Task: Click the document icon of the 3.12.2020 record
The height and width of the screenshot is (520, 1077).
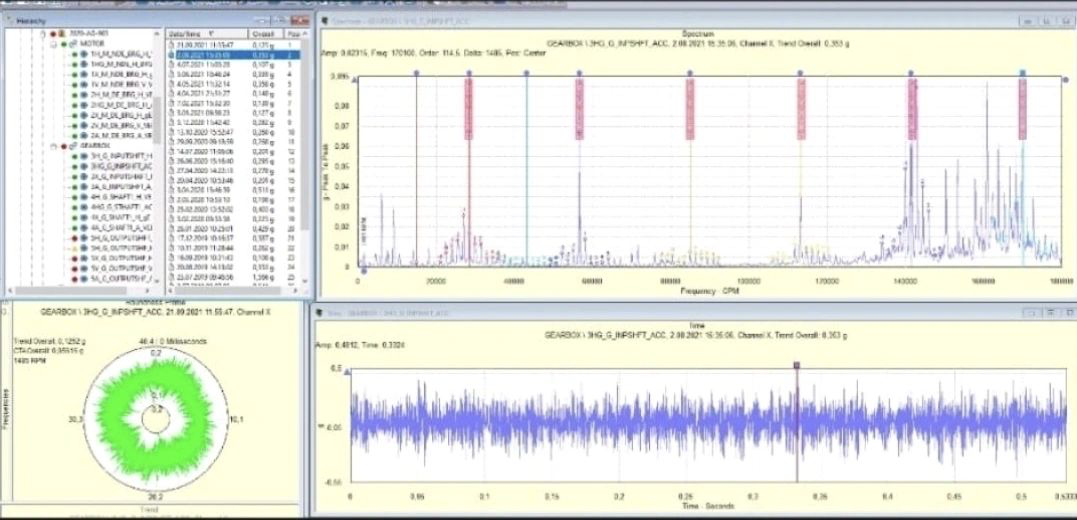Action: [x=171, y=121]
